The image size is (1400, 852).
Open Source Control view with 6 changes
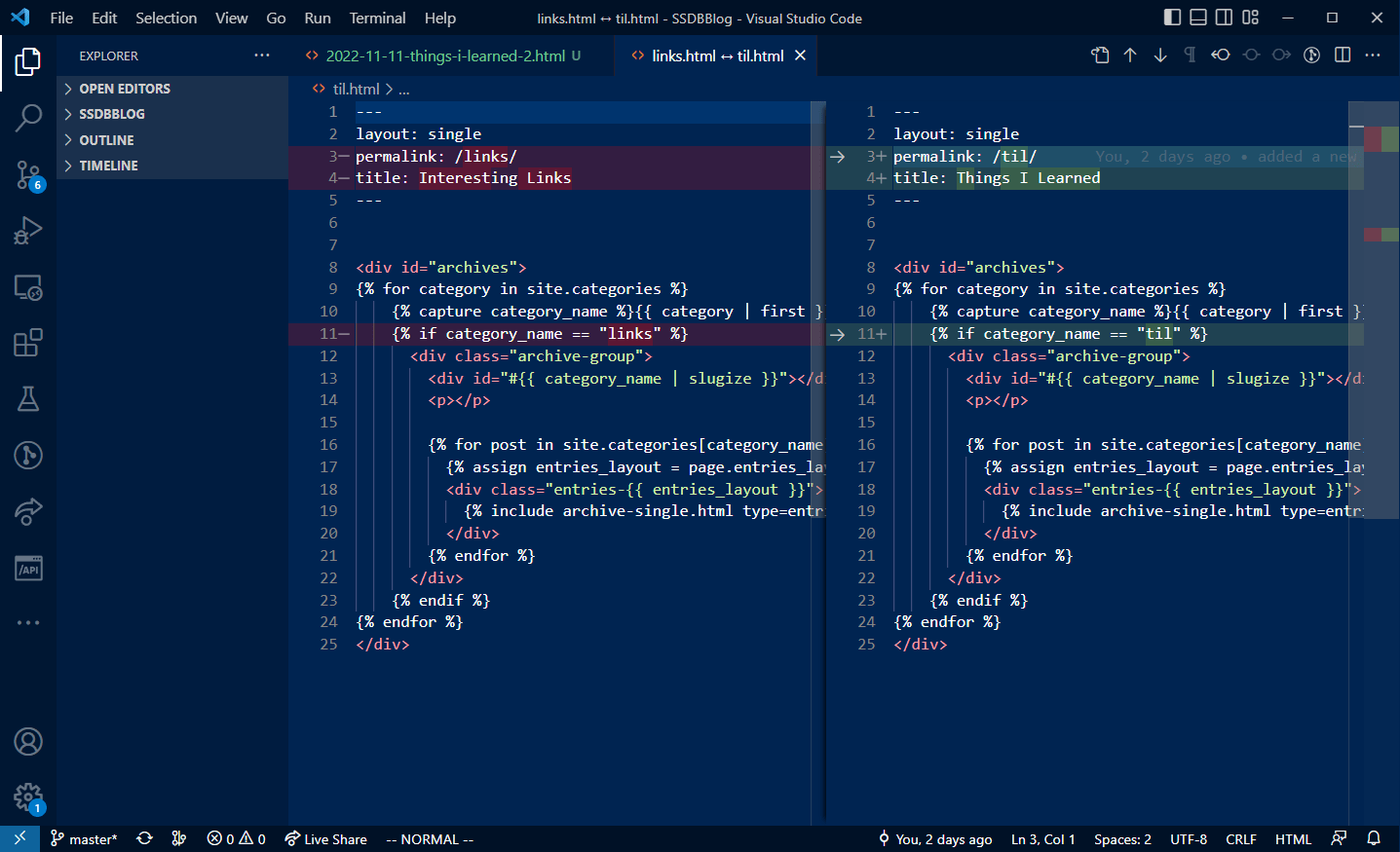(28, 174)
